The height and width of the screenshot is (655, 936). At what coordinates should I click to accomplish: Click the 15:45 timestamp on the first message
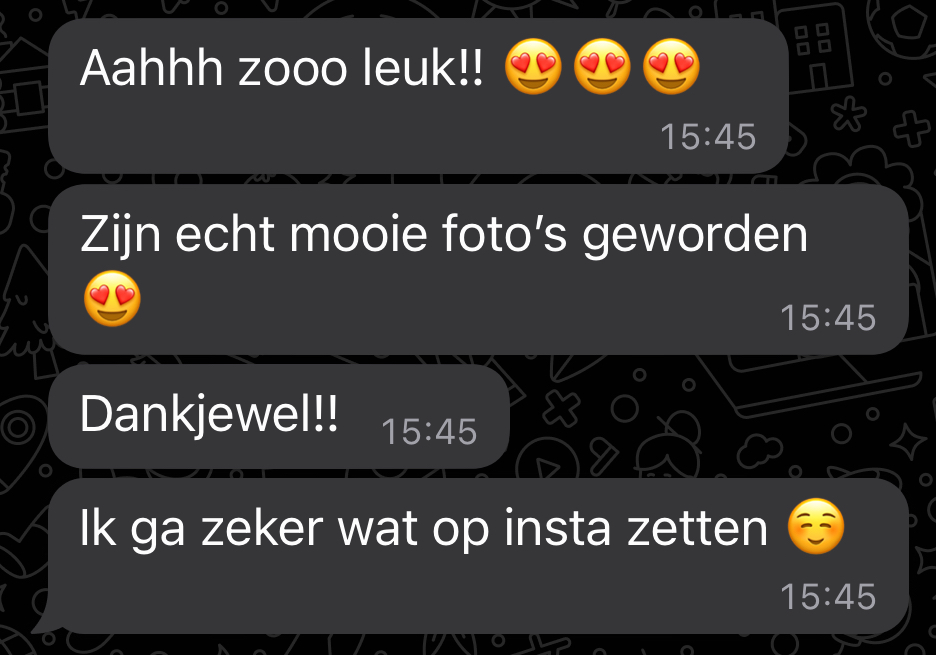click(x=709, y=137)
